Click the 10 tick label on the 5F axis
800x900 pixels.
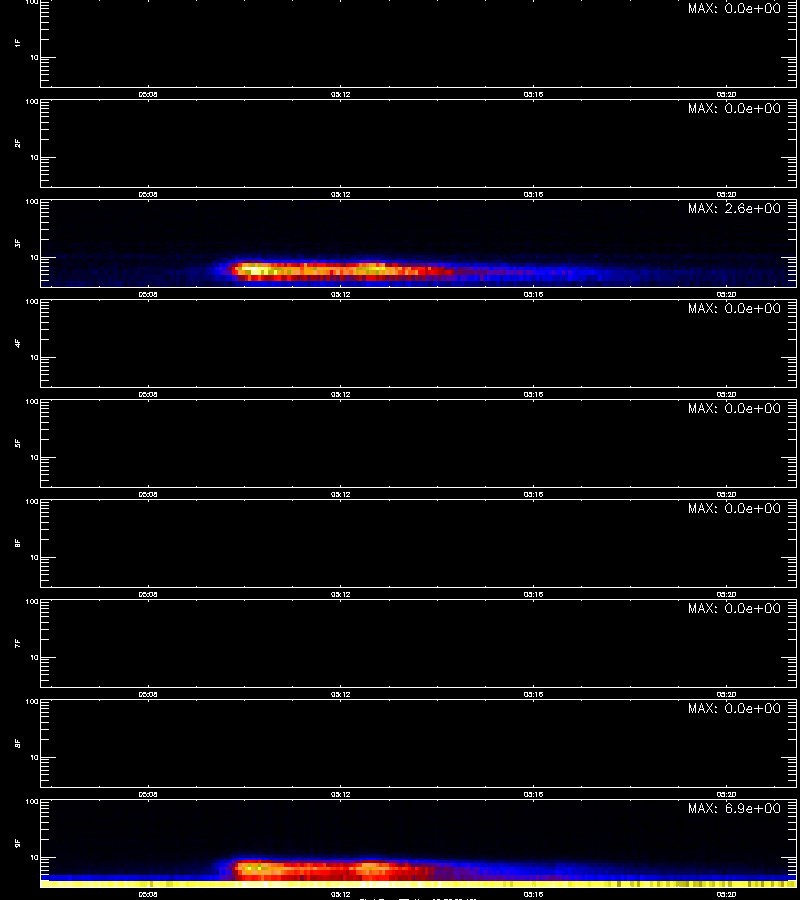click(34, 457)
